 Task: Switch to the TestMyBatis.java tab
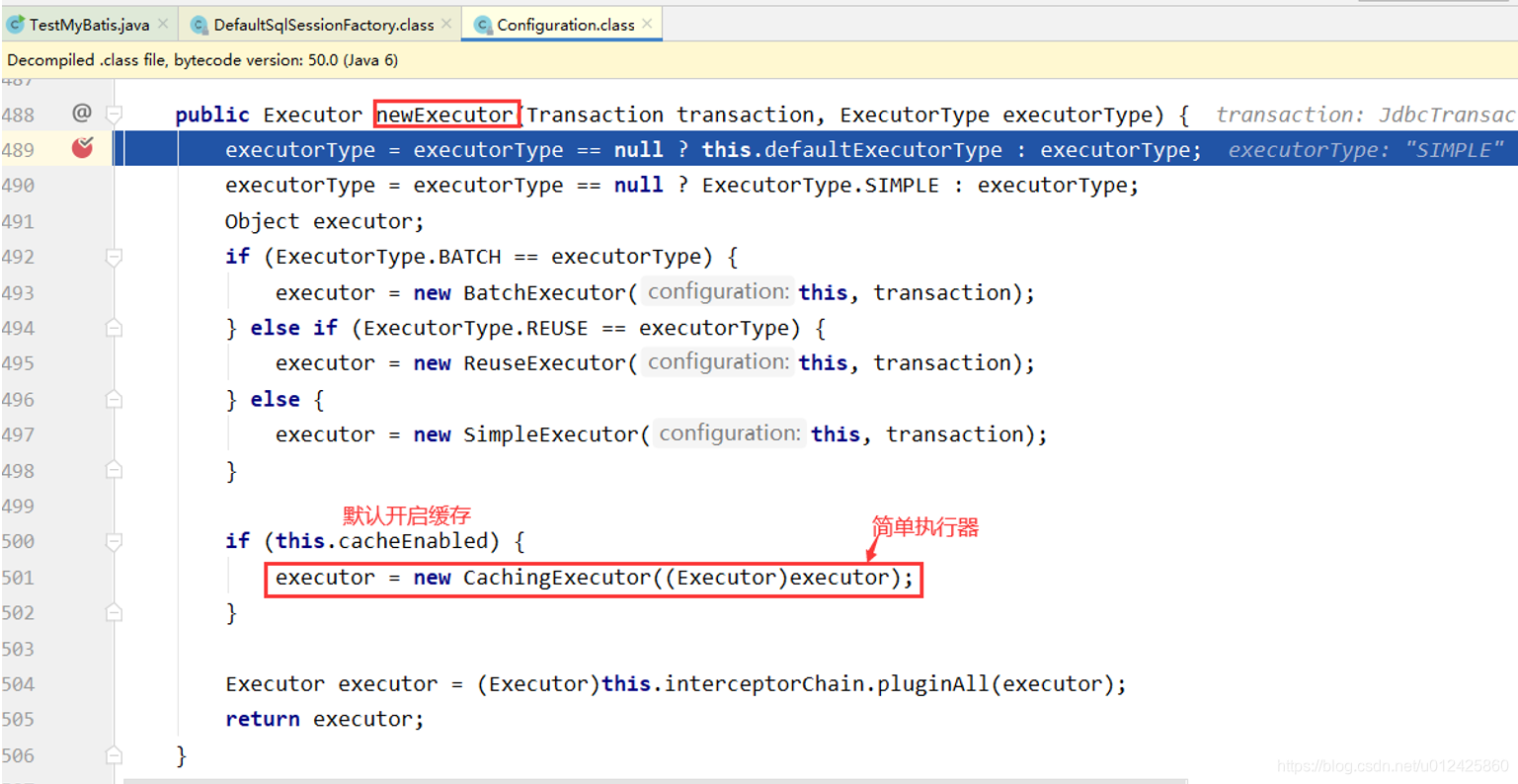89,25
